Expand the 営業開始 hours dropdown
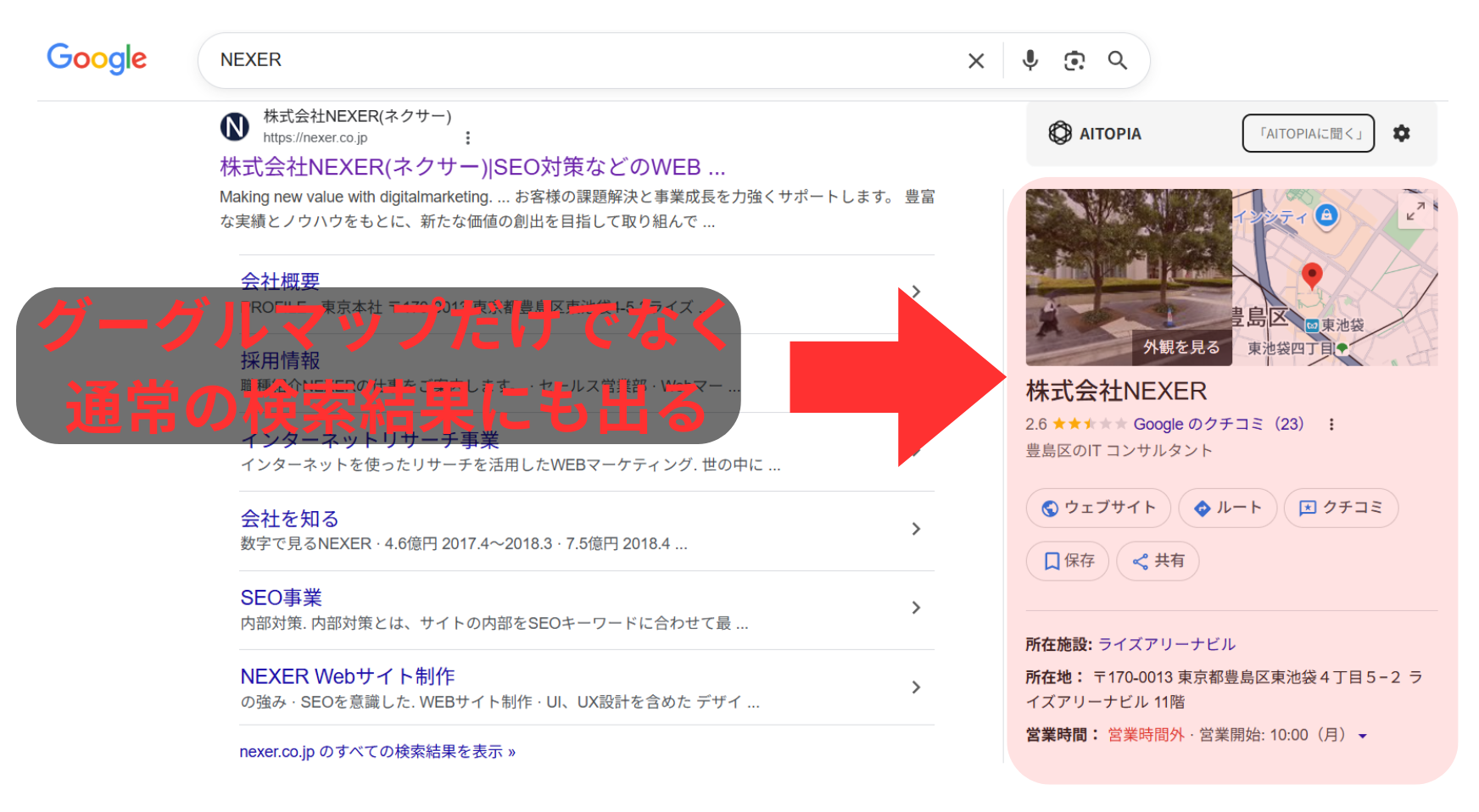1479x812 pixels. [1364, 735]
